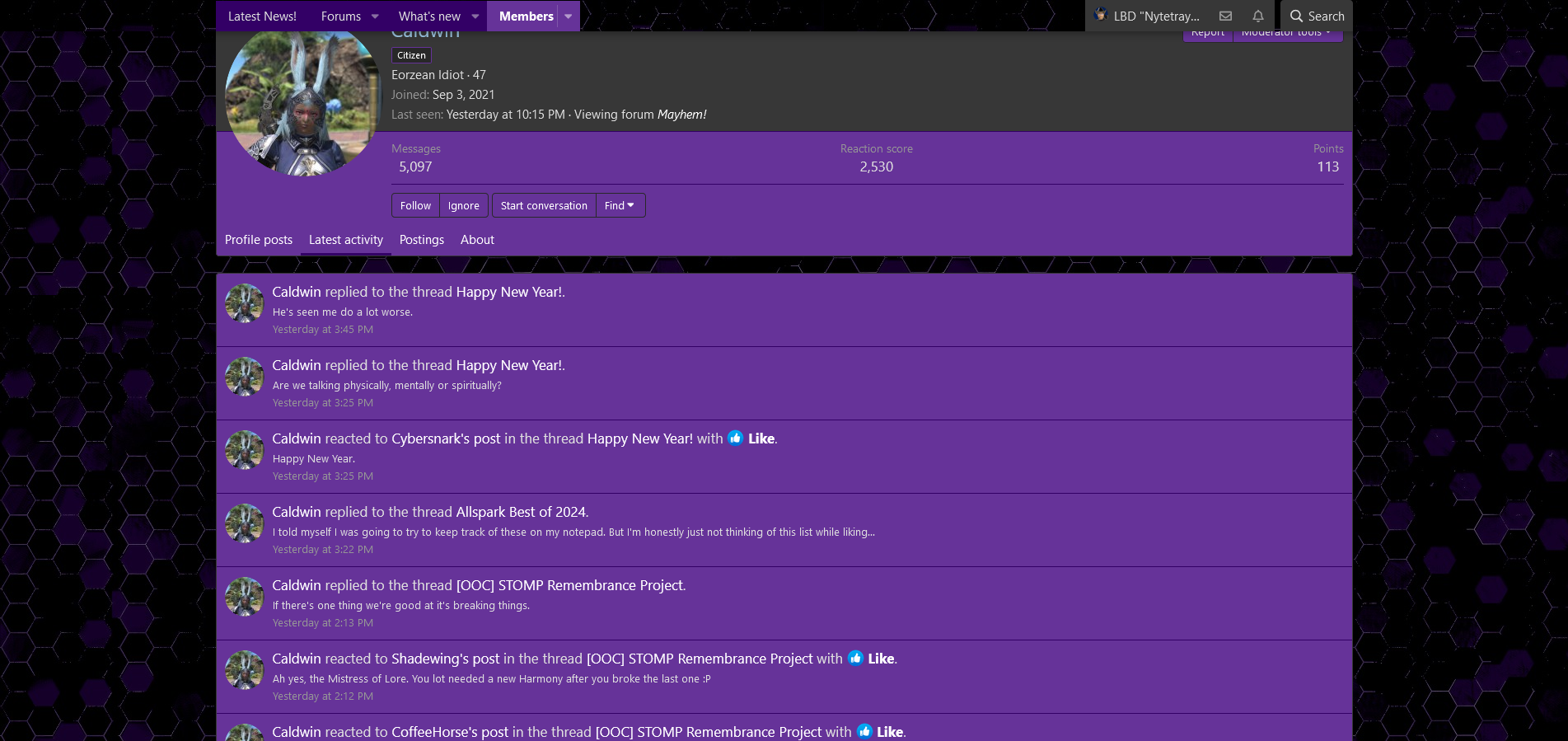The height and width of the screenshot is (741, 1568).
Task: Expand the What's new menu arrow
Action: (x=475, y=16)
